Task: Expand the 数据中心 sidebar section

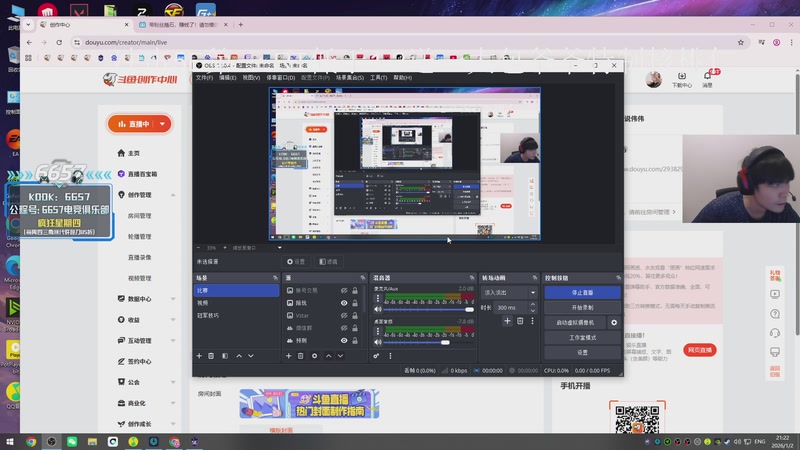Action: tap(173, 299)
